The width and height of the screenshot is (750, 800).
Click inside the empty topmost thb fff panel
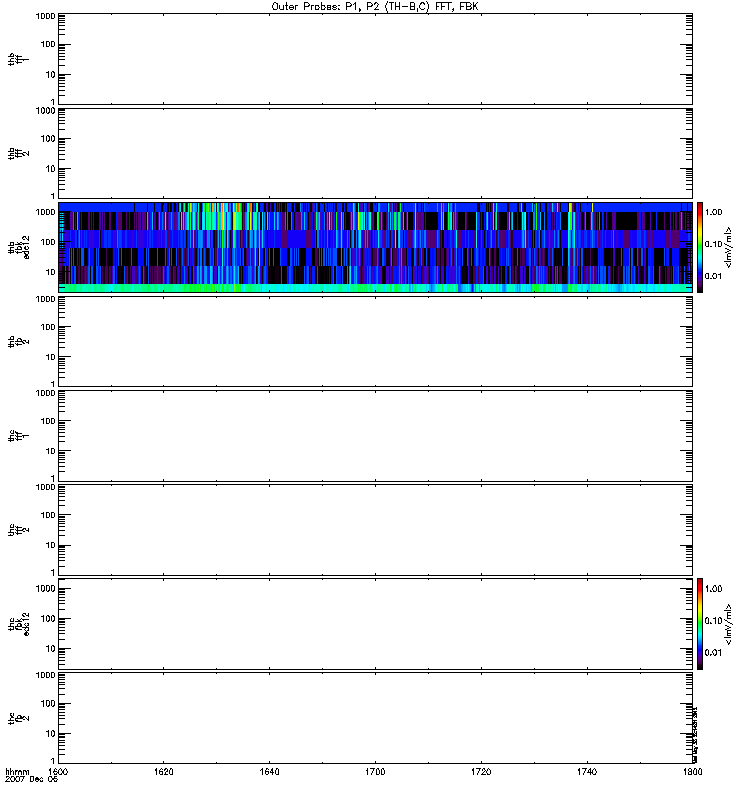pyautogui.click(x=375, y=58)
